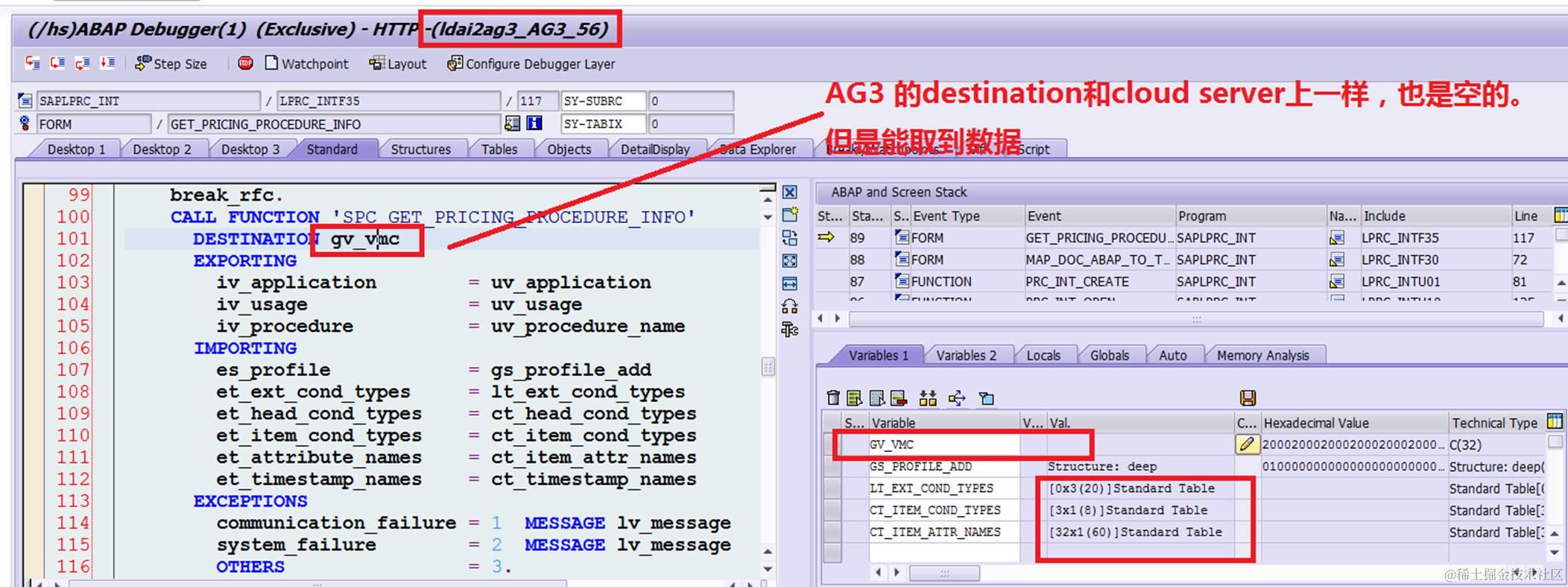
Task: Select the row marker for CT_ITEM_COND_TYPES
Action: pos(832,510)
